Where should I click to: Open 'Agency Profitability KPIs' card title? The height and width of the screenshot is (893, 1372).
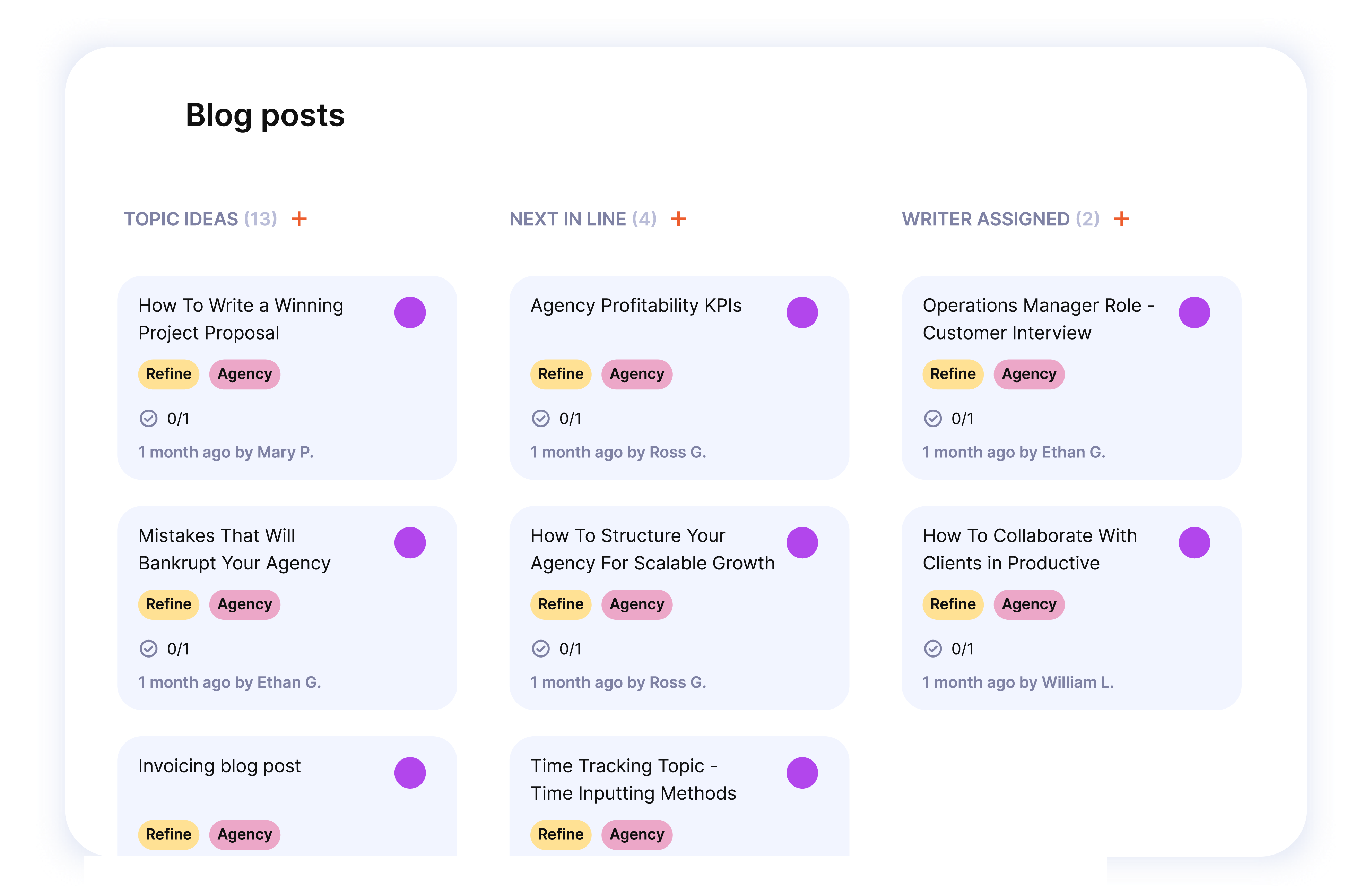(636, 306)
